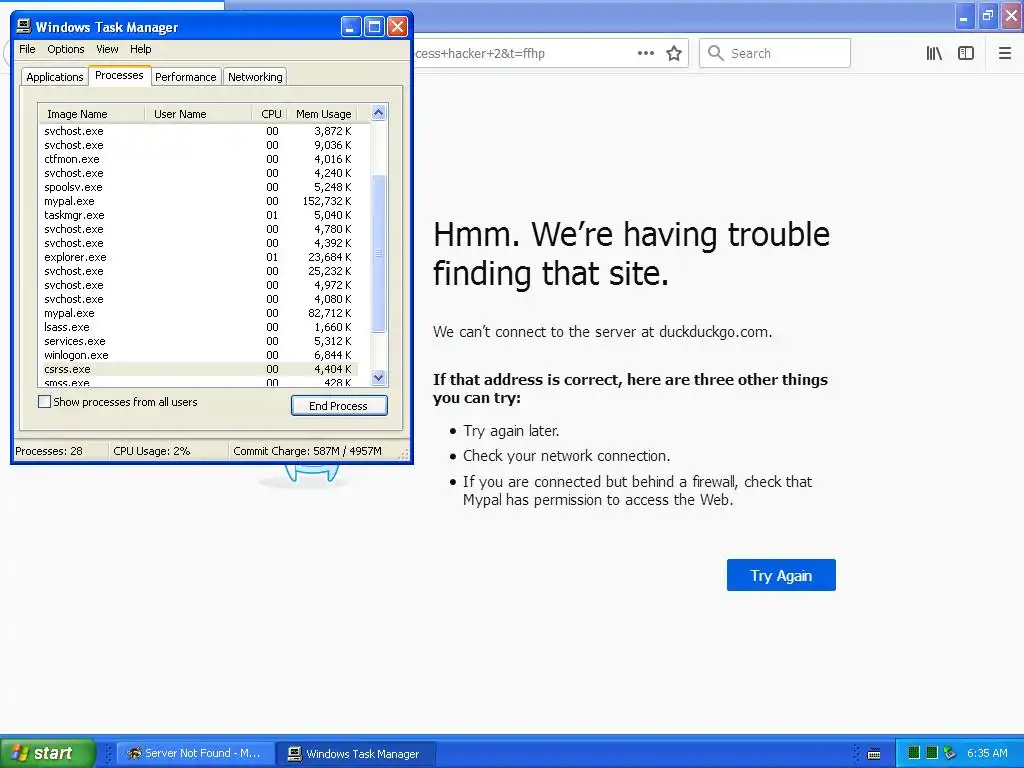Toggle the browser sidebar icon
1024x768 pixels.
coord(966,53)
